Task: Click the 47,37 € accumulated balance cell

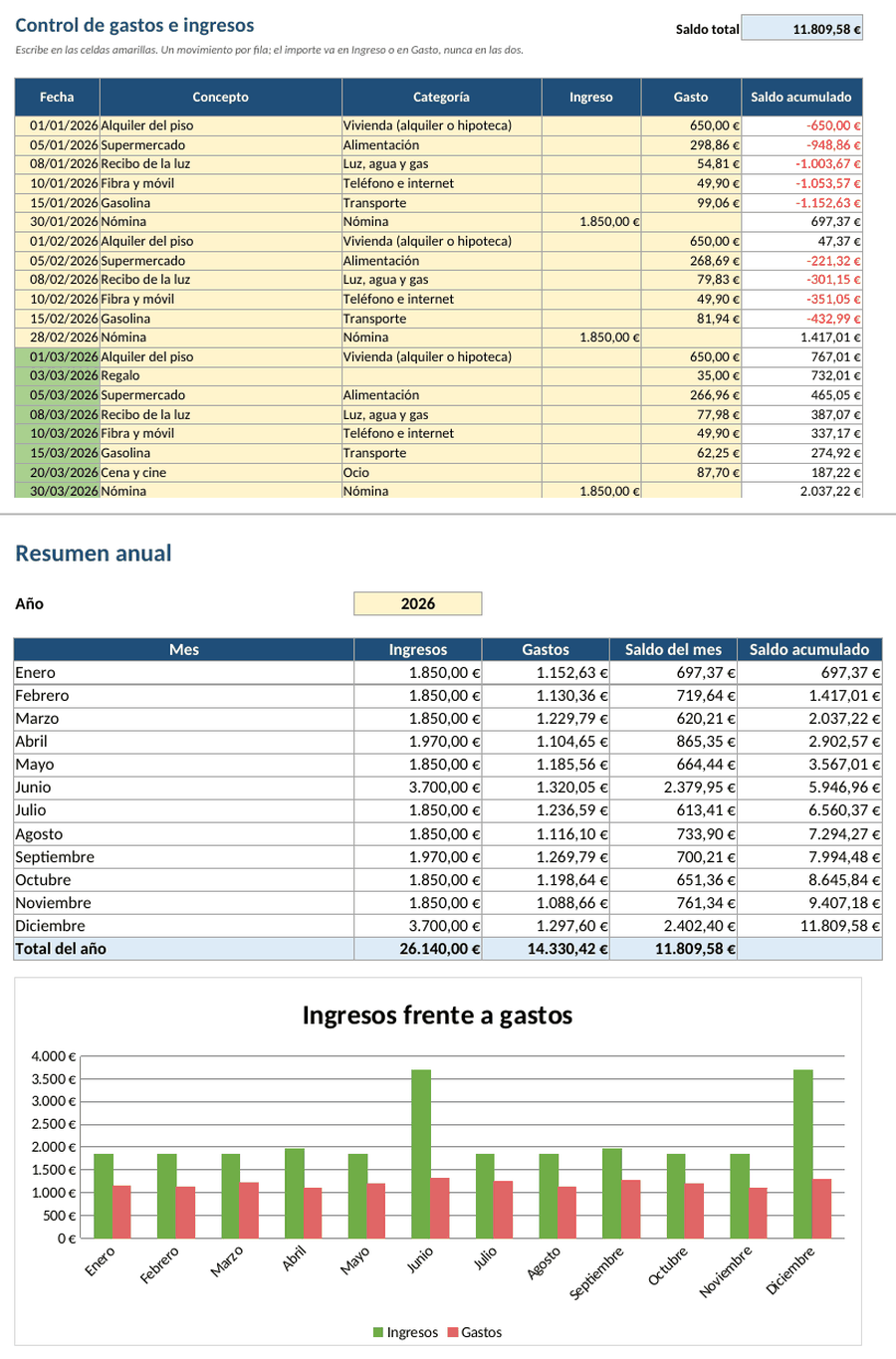Action: (x=802, y=241)
